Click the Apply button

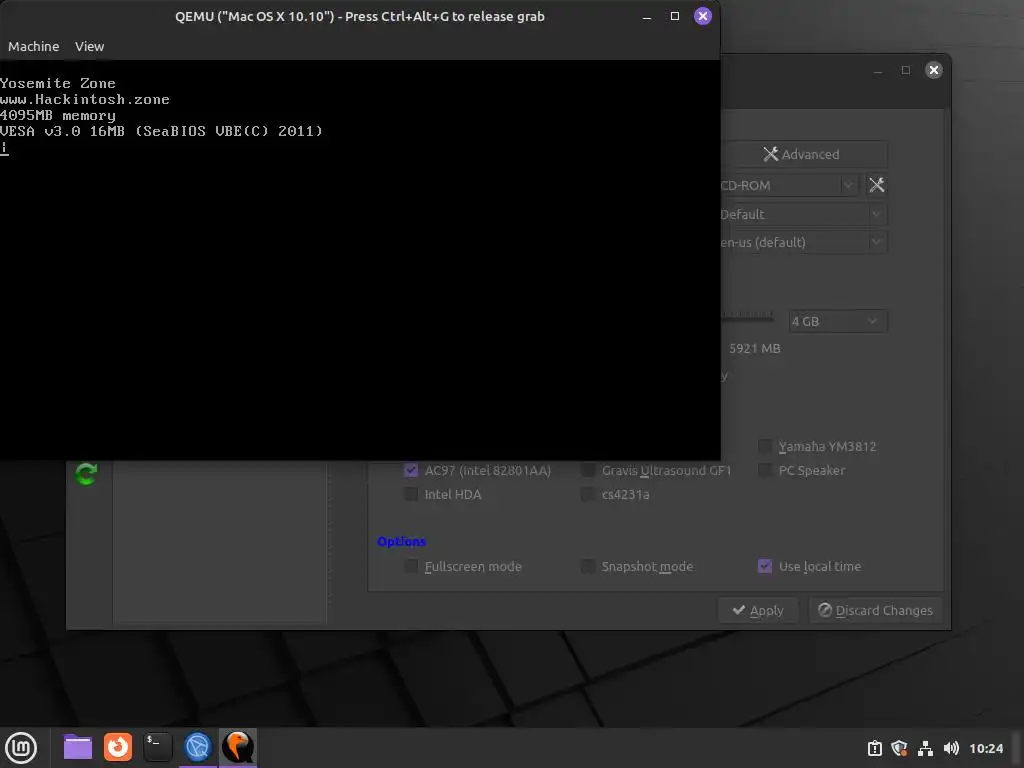point(758,610)
